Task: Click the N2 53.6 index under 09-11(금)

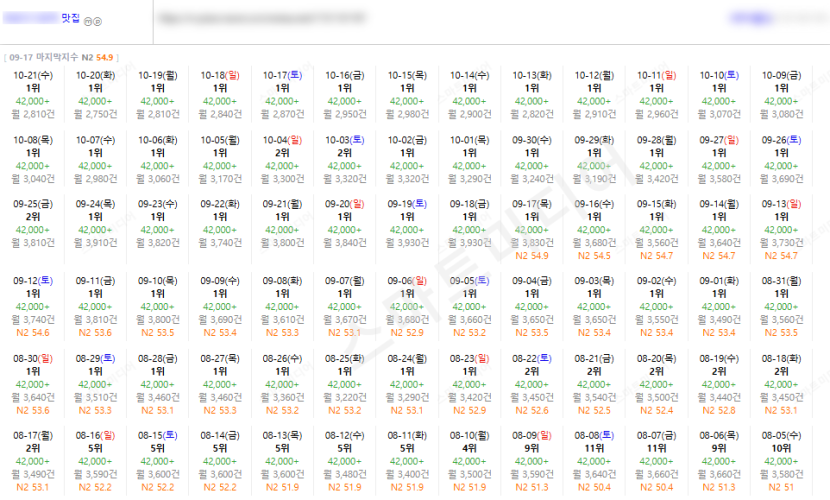Action: click(95, 333)
